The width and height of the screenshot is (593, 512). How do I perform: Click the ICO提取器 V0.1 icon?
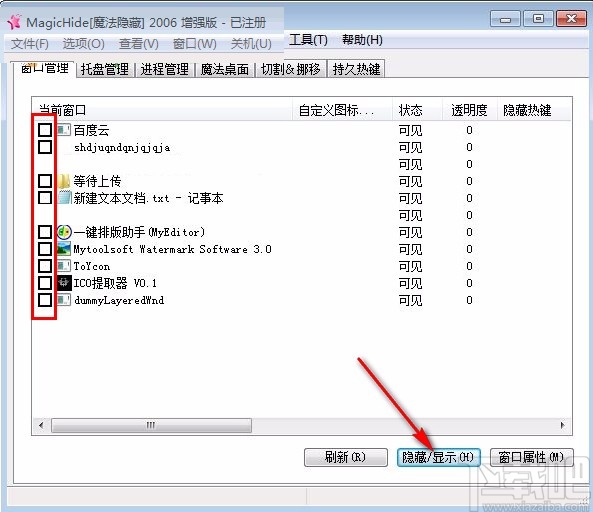[64, 283]
